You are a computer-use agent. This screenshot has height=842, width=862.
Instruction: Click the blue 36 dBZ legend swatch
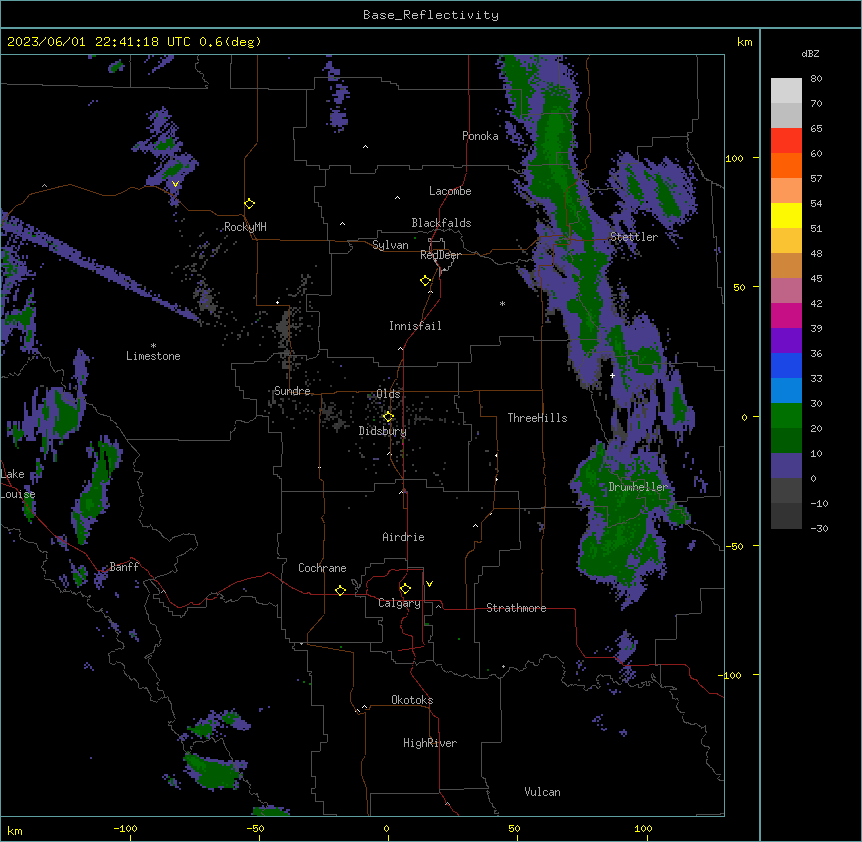coord(786,365)
